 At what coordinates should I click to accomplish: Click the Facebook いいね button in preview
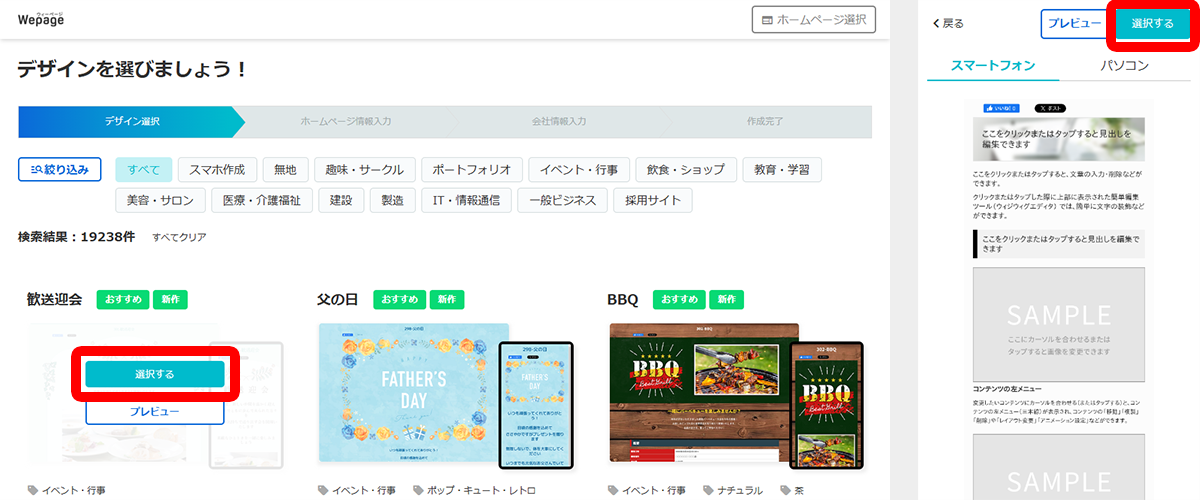click(x=1003, y=108)
